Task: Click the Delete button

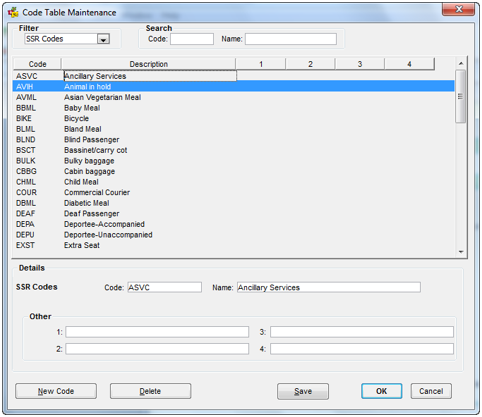Action: (150, 391)
